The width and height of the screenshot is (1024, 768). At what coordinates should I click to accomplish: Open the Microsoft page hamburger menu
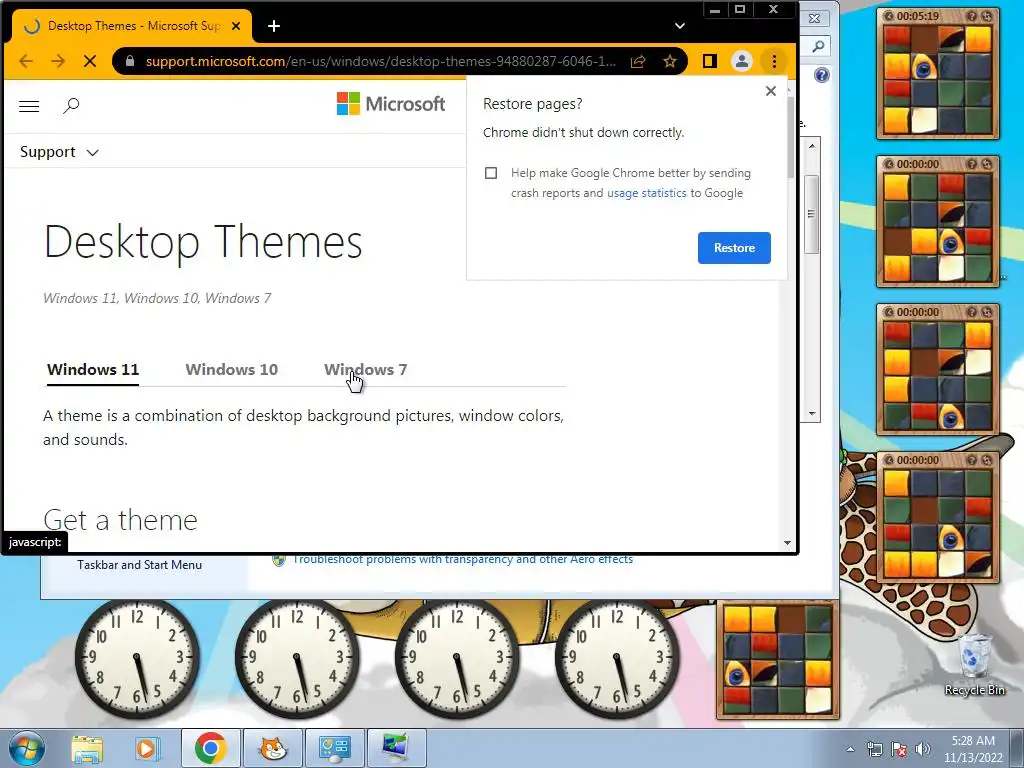(29, 106)
